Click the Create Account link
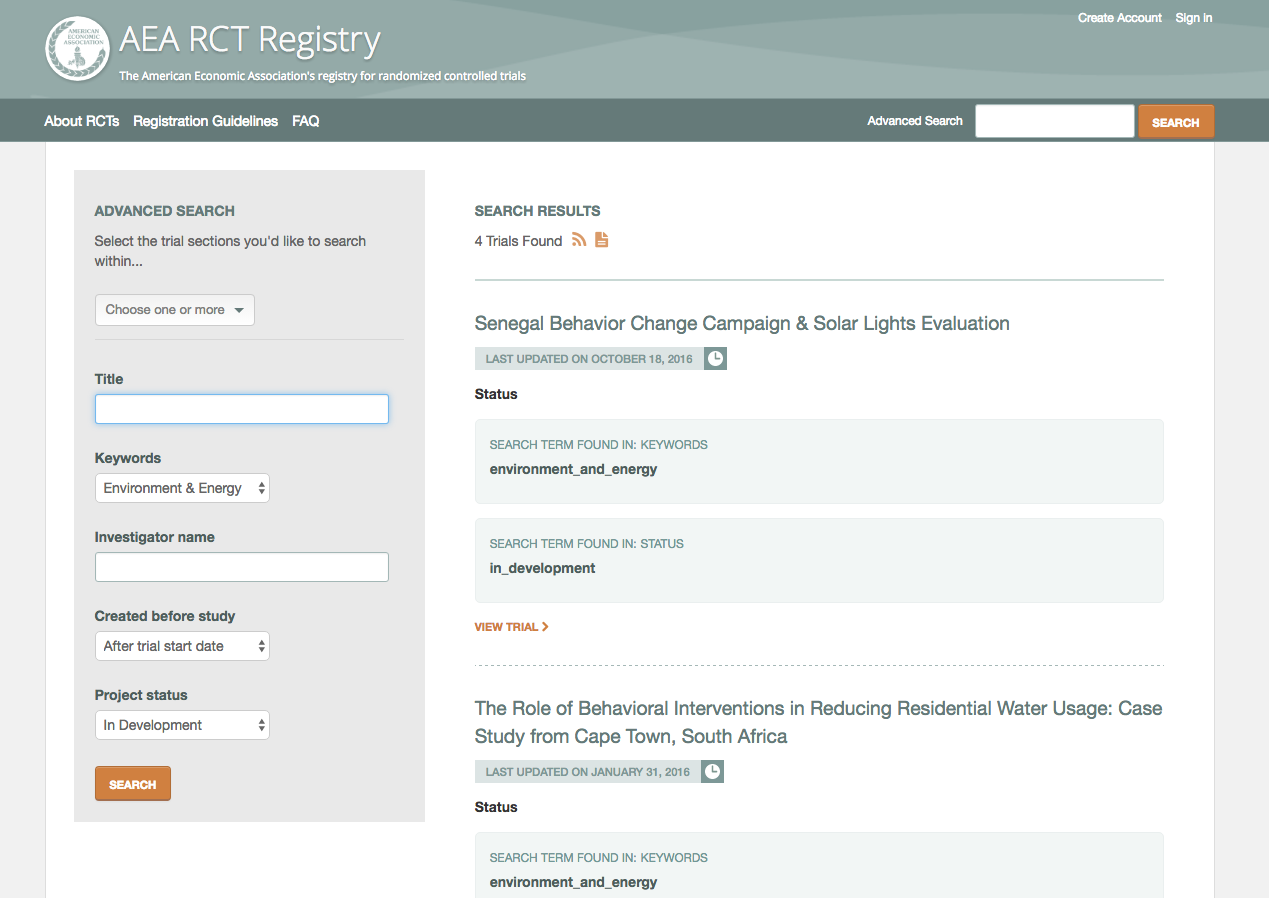This screenshot has height=898, width=1269. click(1119, 18)
